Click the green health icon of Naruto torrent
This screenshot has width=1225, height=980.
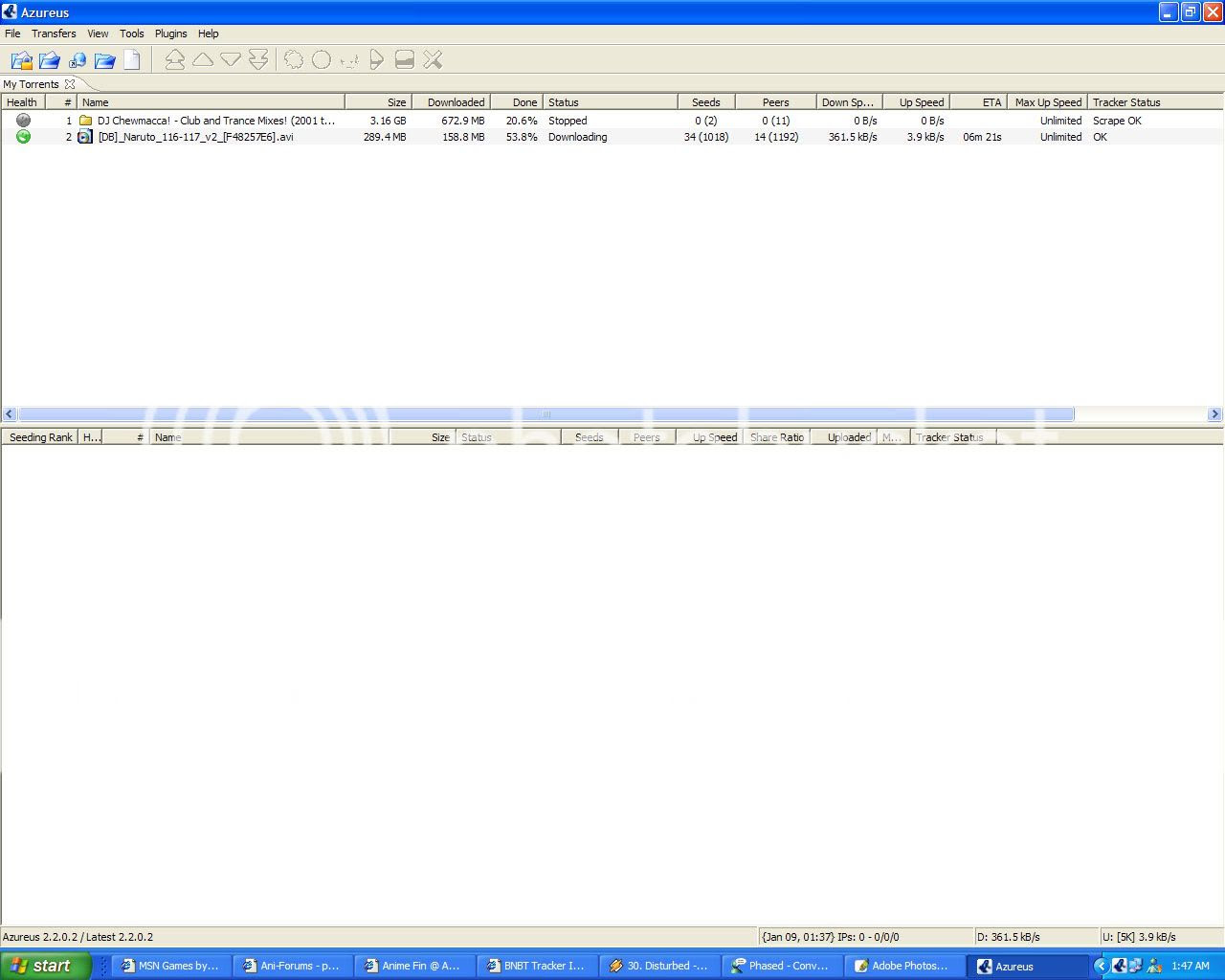pos(23,137)
